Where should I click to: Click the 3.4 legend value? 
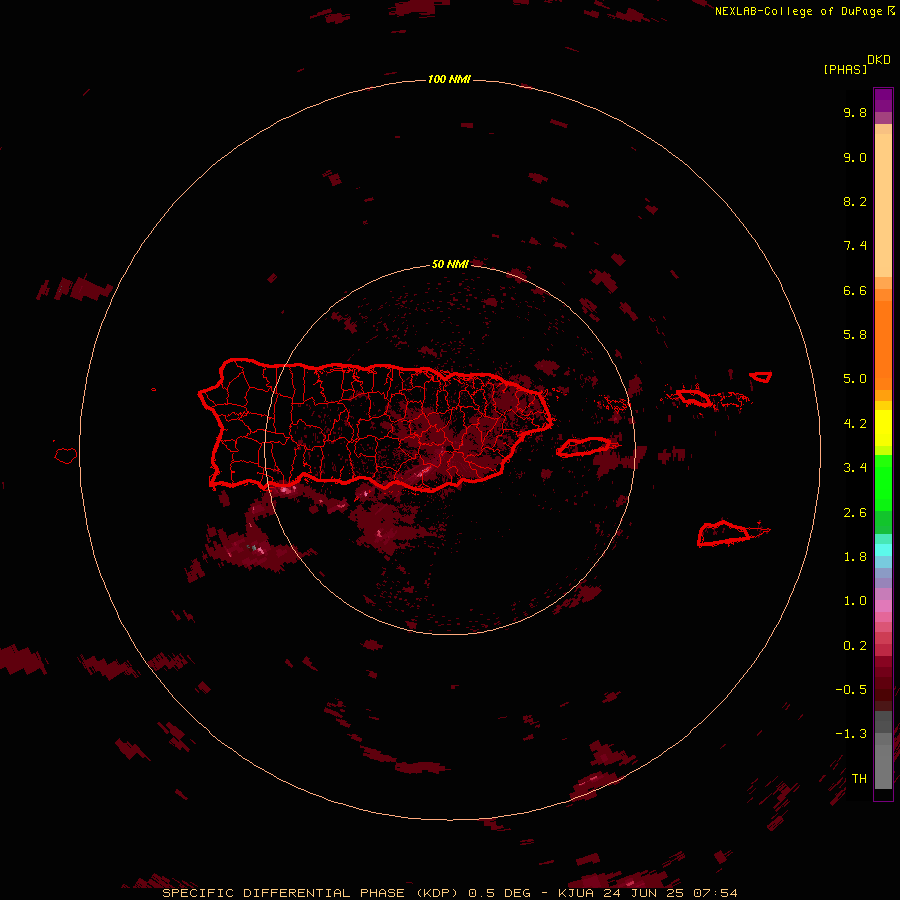(x=855, y=468)
